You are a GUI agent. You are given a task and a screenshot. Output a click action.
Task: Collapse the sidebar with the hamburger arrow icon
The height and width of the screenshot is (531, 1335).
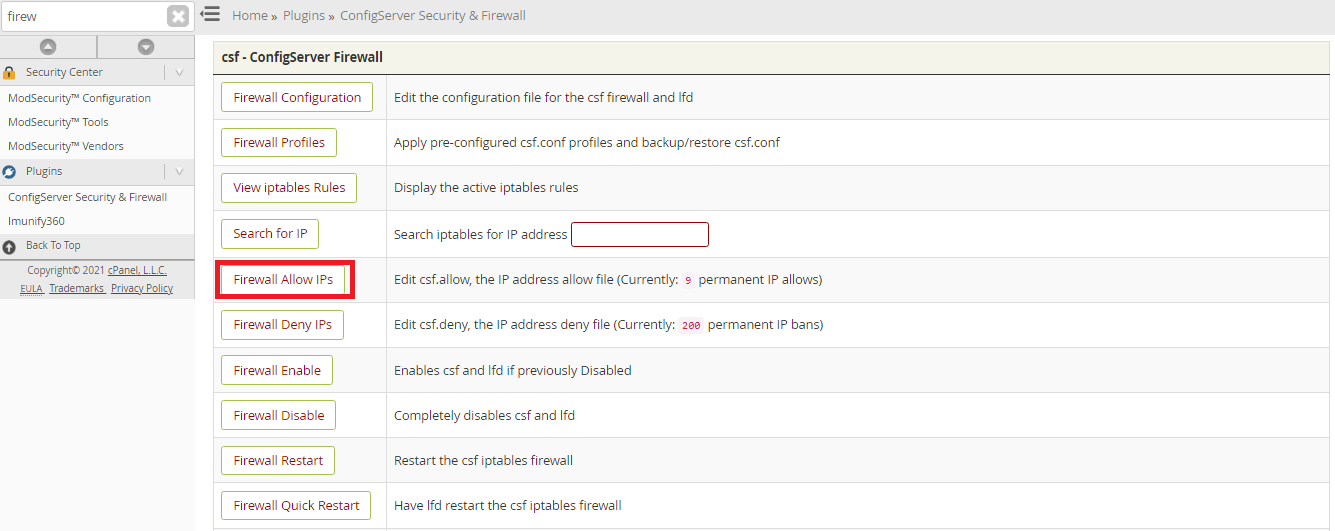coord(210,14)
